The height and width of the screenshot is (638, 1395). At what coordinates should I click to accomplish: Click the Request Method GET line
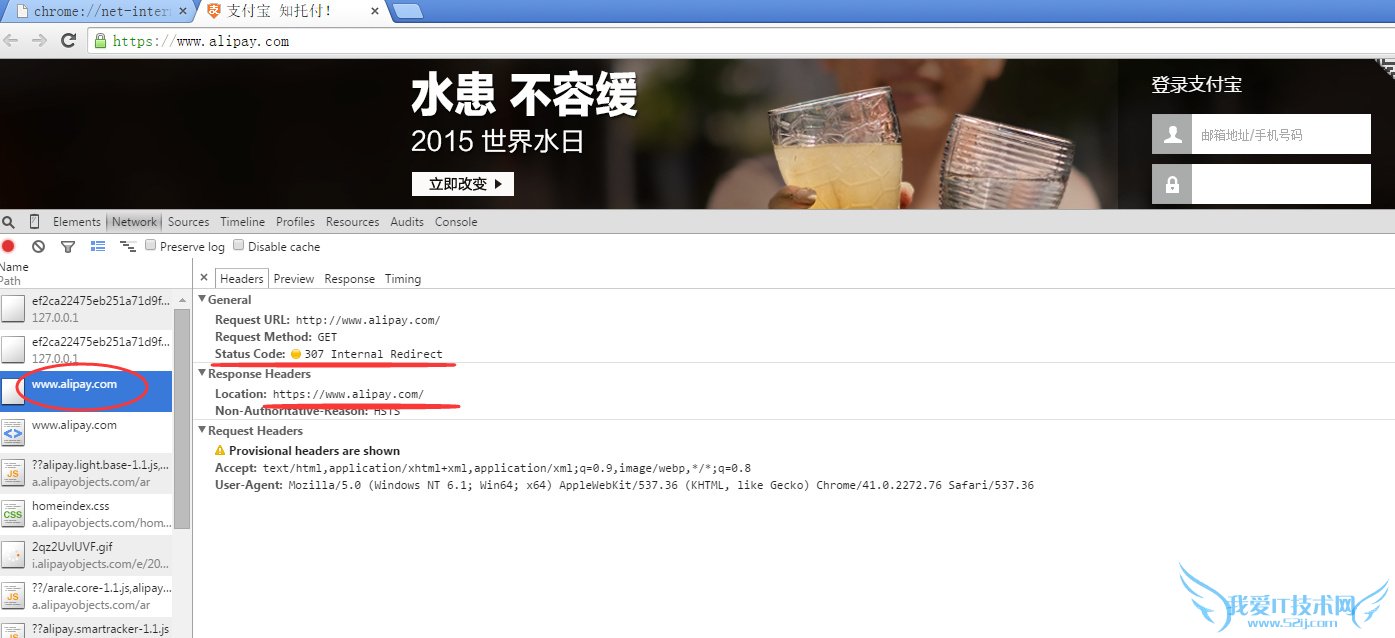(277, 337)
